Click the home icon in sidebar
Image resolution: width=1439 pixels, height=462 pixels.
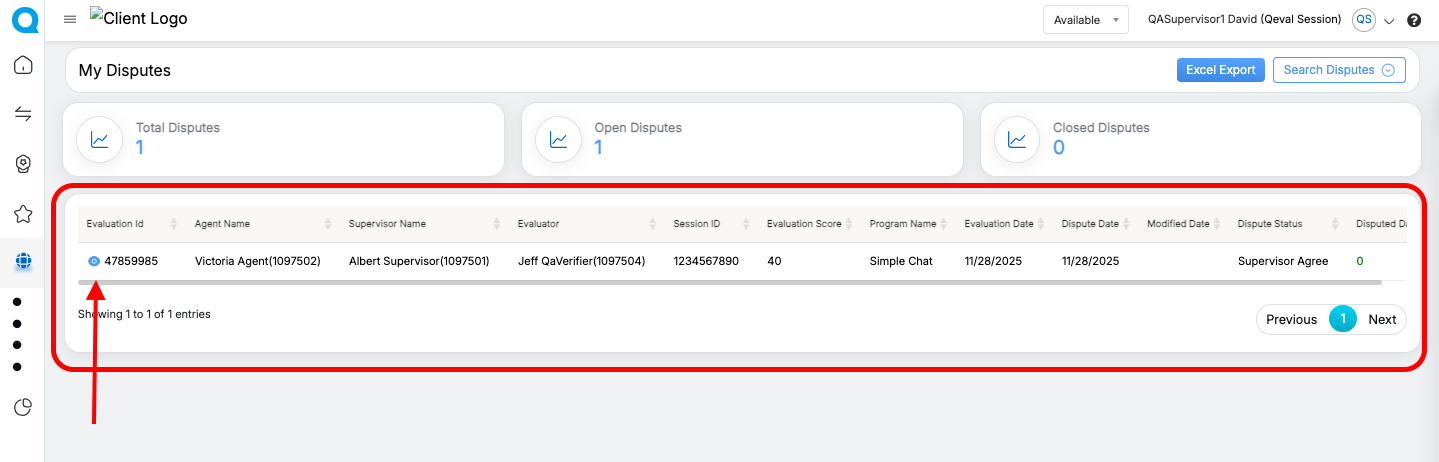23,66
